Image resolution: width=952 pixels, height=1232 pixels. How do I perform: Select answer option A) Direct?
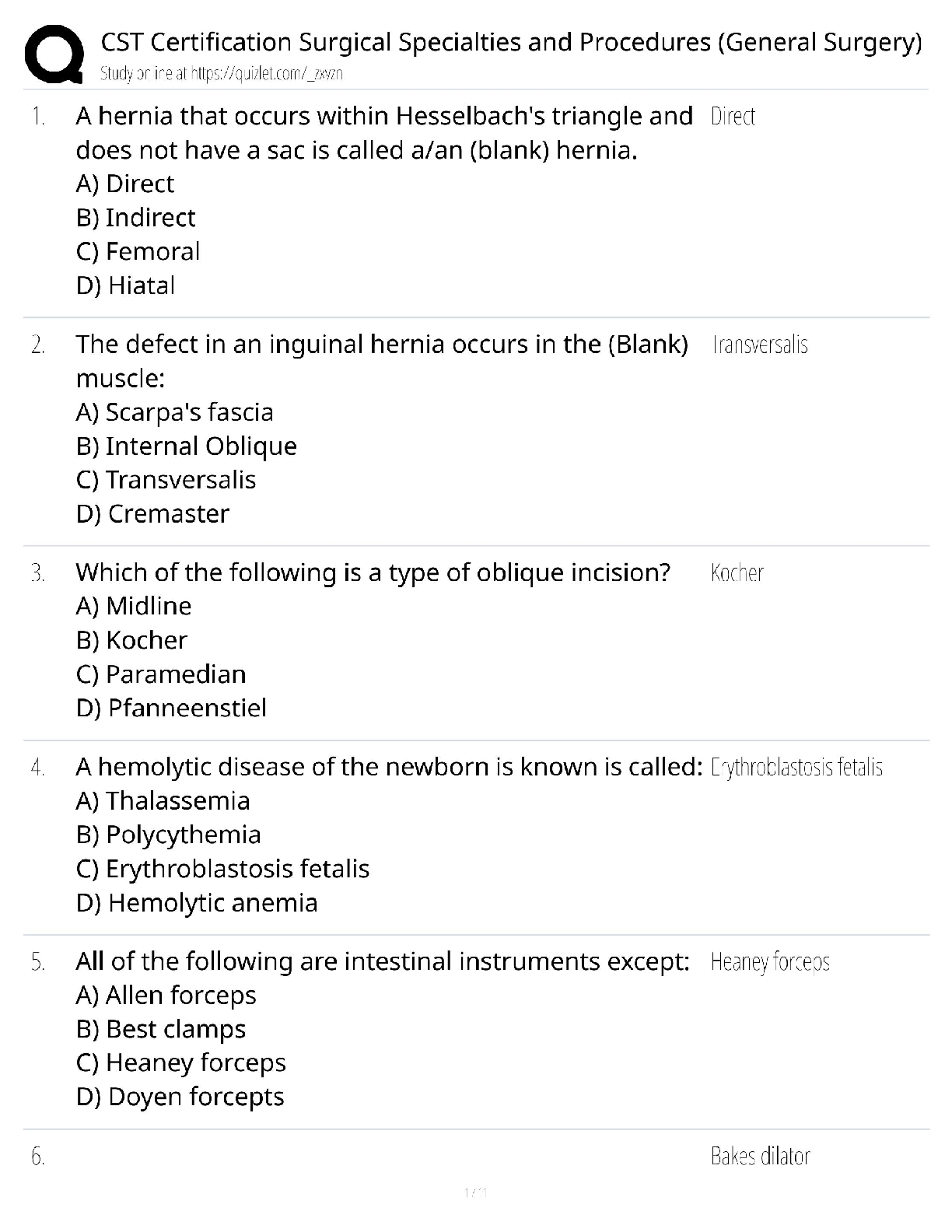(x=125, y=184)
